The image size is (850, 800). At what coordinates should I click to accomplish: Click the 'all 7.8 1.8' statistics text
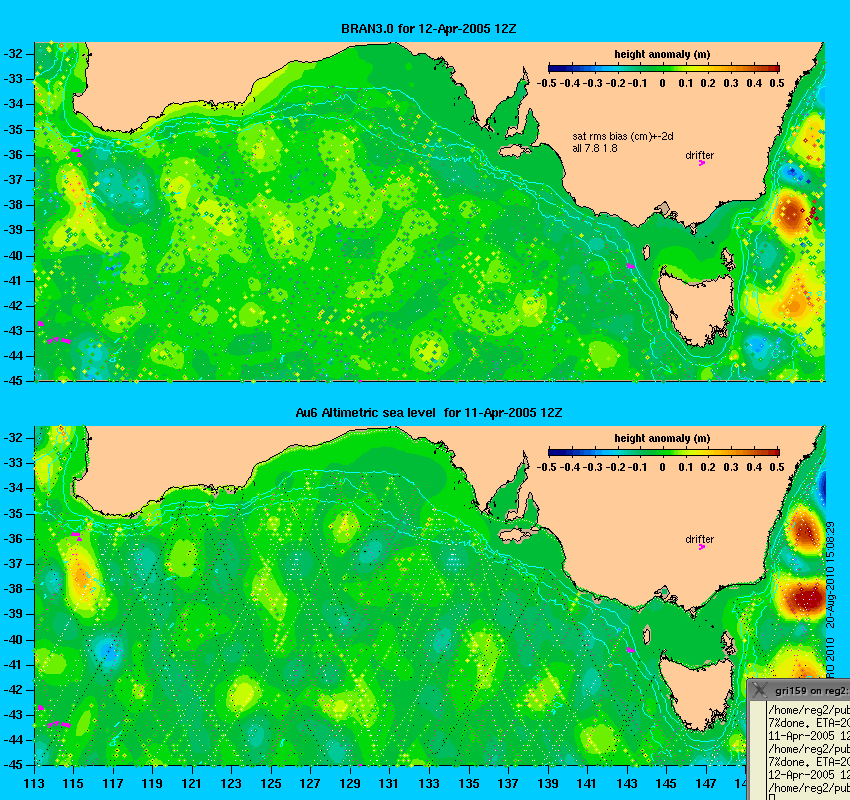pyautogui.click(x=595, y=148)
